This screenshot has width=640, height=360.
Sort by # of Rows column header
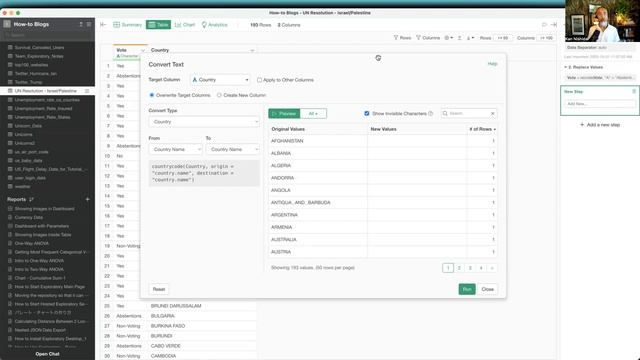[x=482, y=129]
